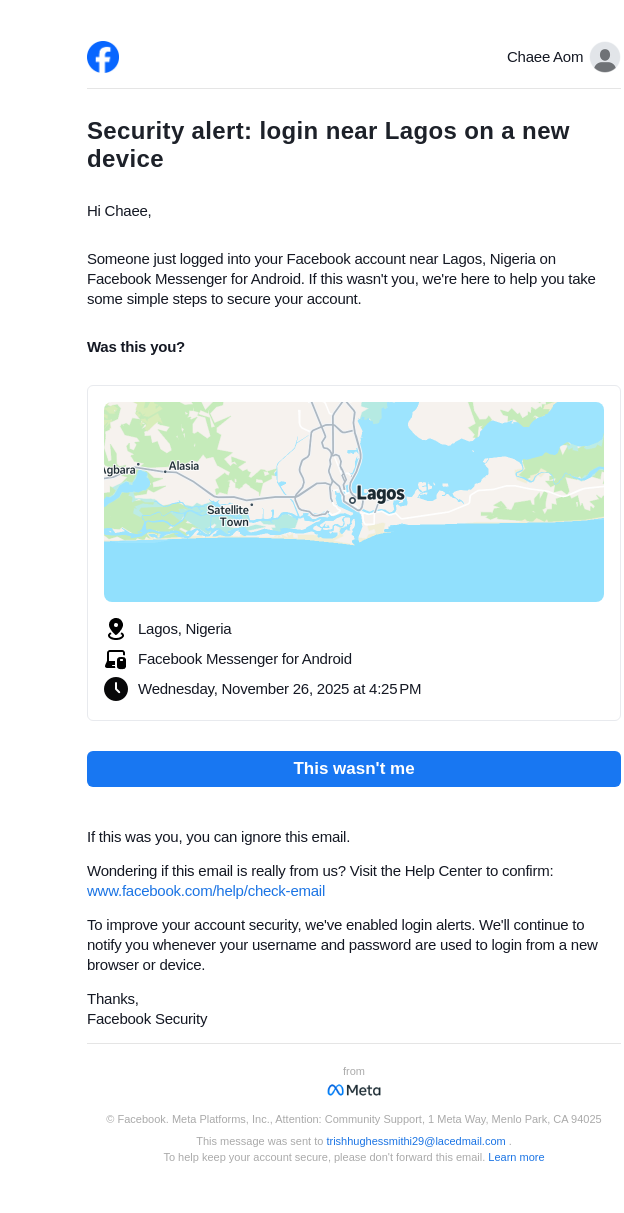This screenshot has width=624, height=1213.
Task: Click the recipient email address link
Action: 416,1141
